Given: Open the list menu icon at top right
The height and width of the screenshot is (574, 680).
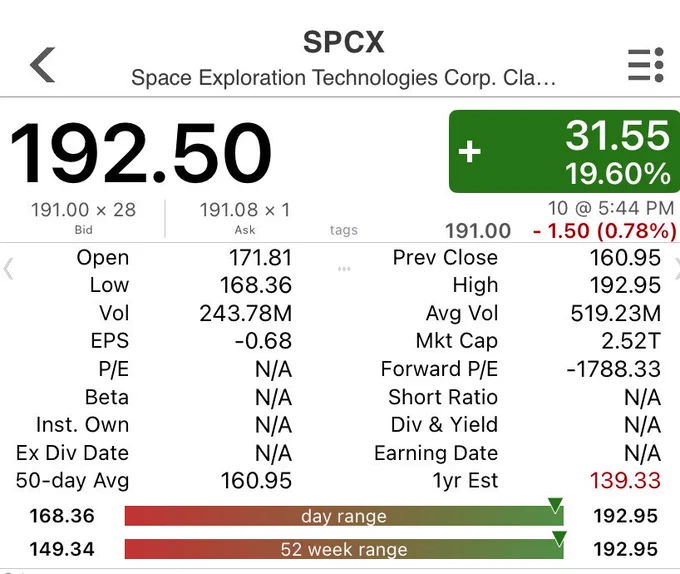Looking at the screenshot, I should pos(646,65).
